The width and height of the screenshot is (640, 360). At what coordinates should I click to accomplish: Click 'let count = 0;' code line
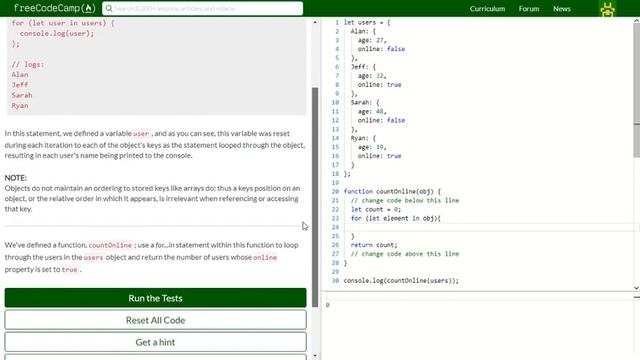(x=376, y=209)
